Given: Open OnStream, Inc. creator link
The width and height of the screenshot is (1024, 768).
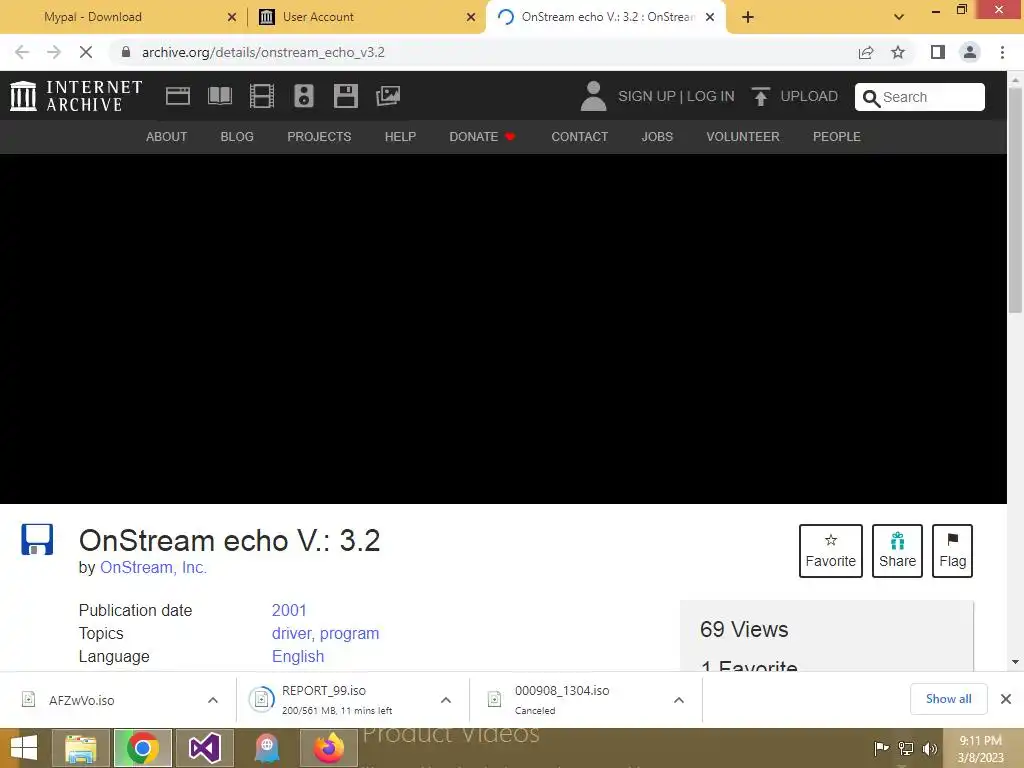Looking at the screenshot, I should point(153,568).
